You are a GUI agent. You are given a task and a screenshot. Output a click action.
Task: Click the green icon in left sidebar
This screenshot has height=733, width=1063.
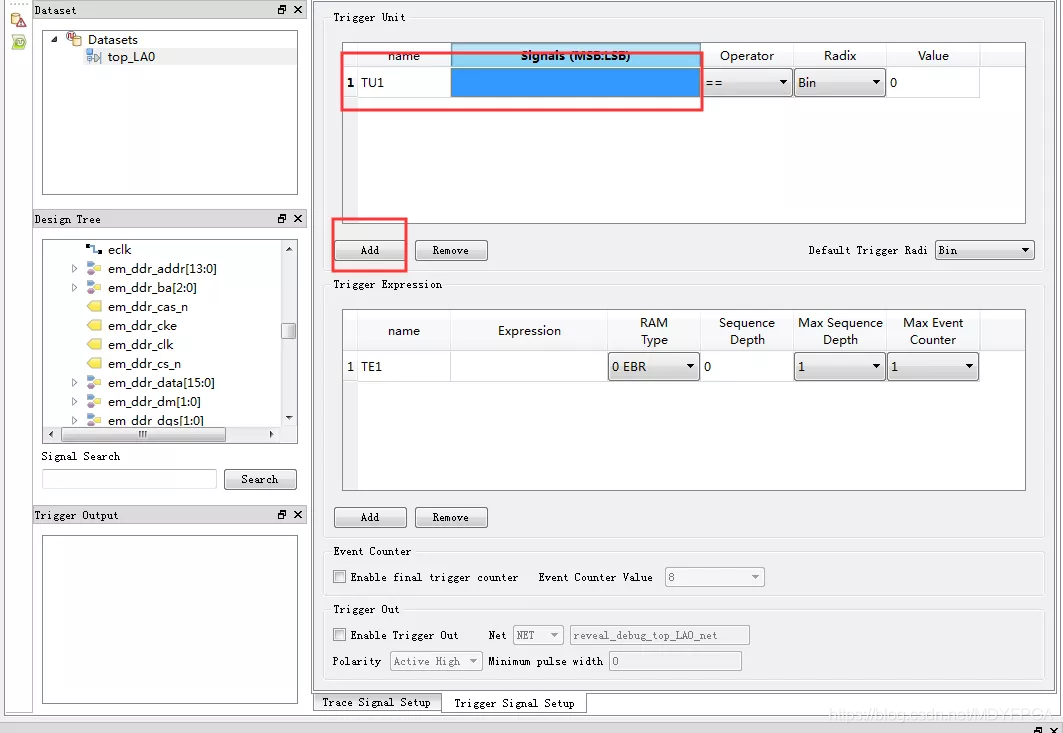point(19,43)
